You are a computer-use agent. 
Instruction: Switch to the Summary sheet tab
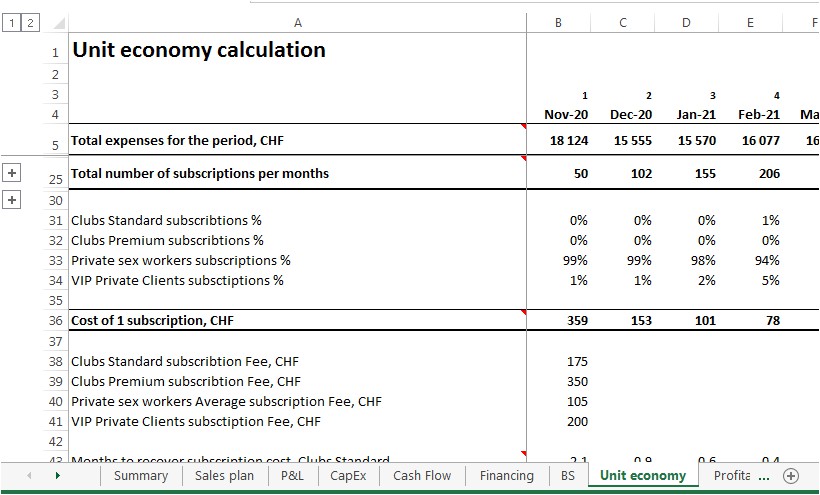[141, 476]
